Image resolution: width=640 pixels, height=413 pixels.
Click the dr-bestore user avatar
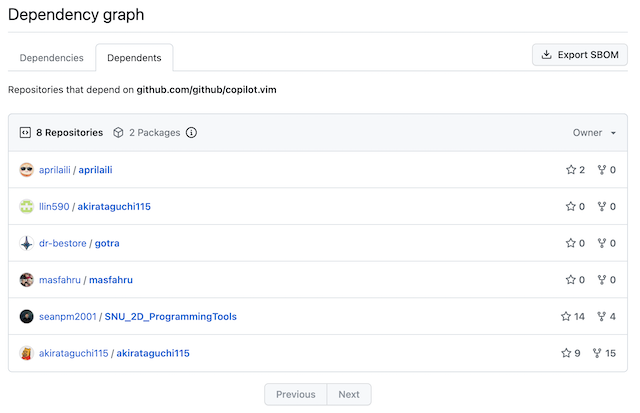click(x=27, y=243)
